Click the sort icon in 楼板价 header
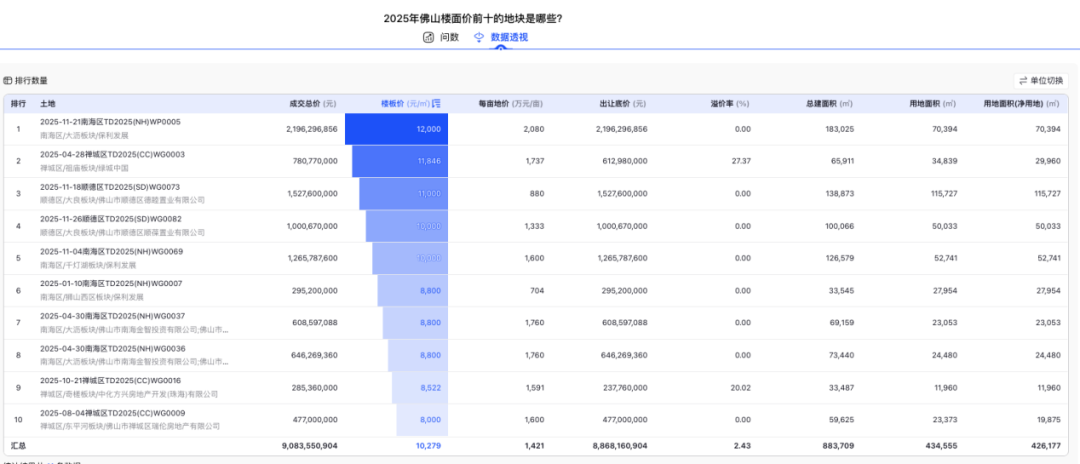Image resolution: width=1080 pixels, height=464 pixels. point(436,104)
